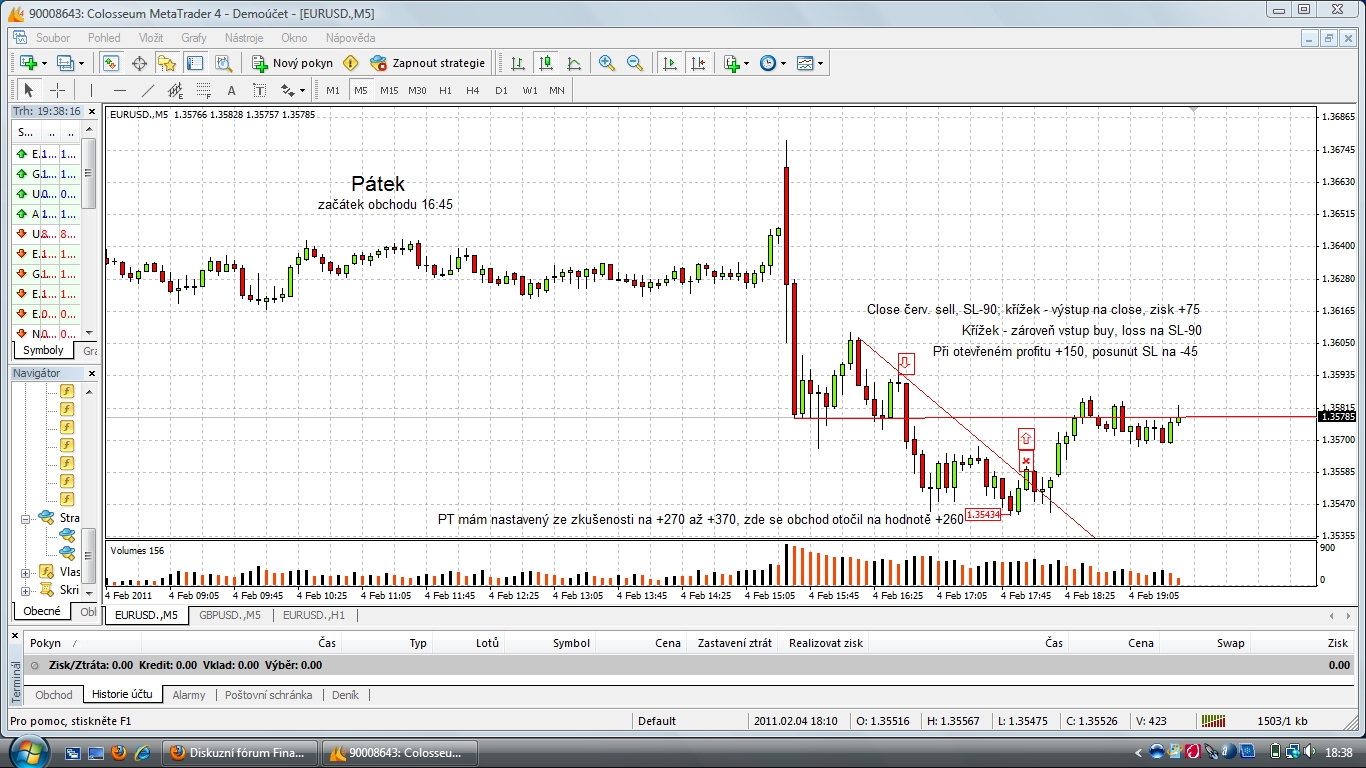Open the Nápověda menu
The image size is (1366, 768).
pos(351,38)
